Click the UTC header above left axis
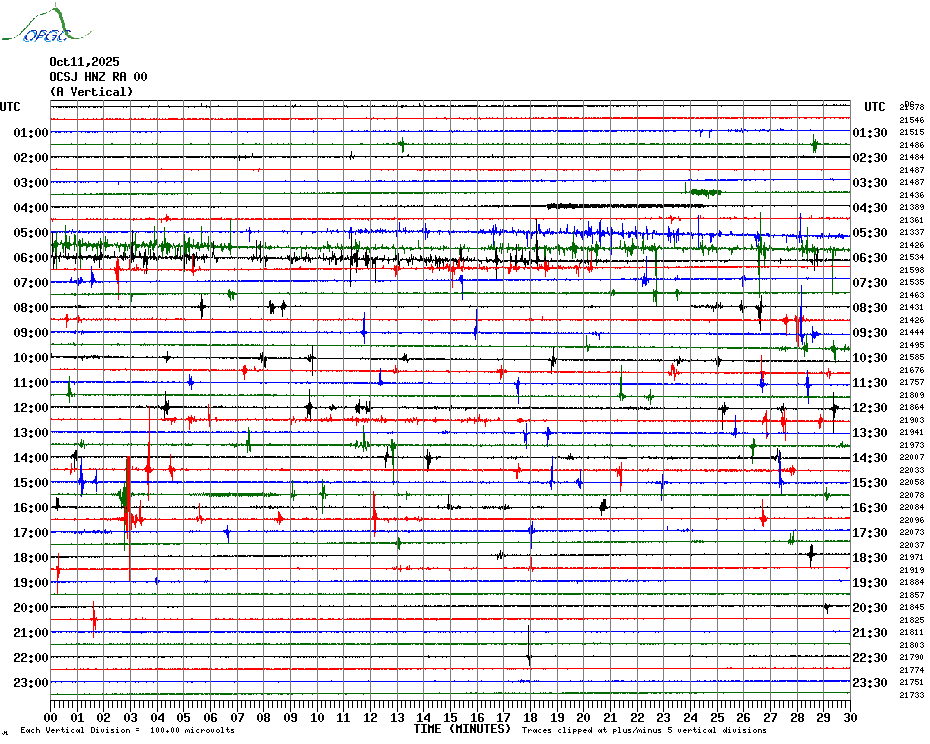This screenshot has width=930, height=744. pos(10,107)
